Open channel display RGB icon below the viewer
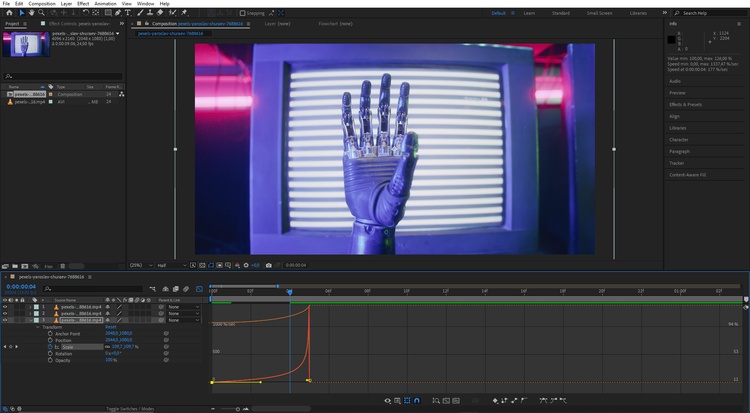Viewport: 750px width, 413px height. coord(237,265)
